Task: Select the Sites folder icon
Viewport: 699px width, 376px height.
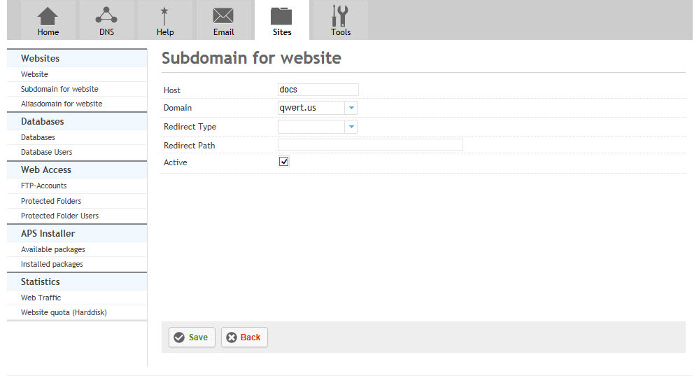Action: [281, 17]
